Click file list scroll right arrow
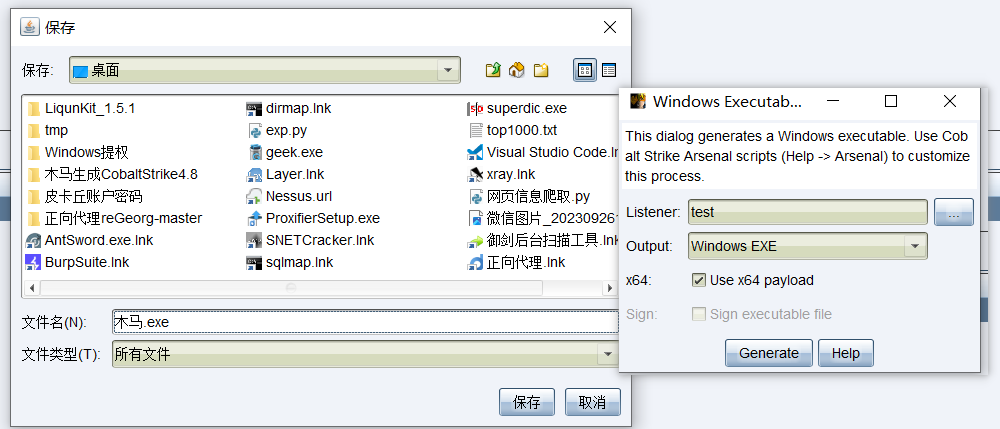1000x429 pixels. click(x=610, y=288)
